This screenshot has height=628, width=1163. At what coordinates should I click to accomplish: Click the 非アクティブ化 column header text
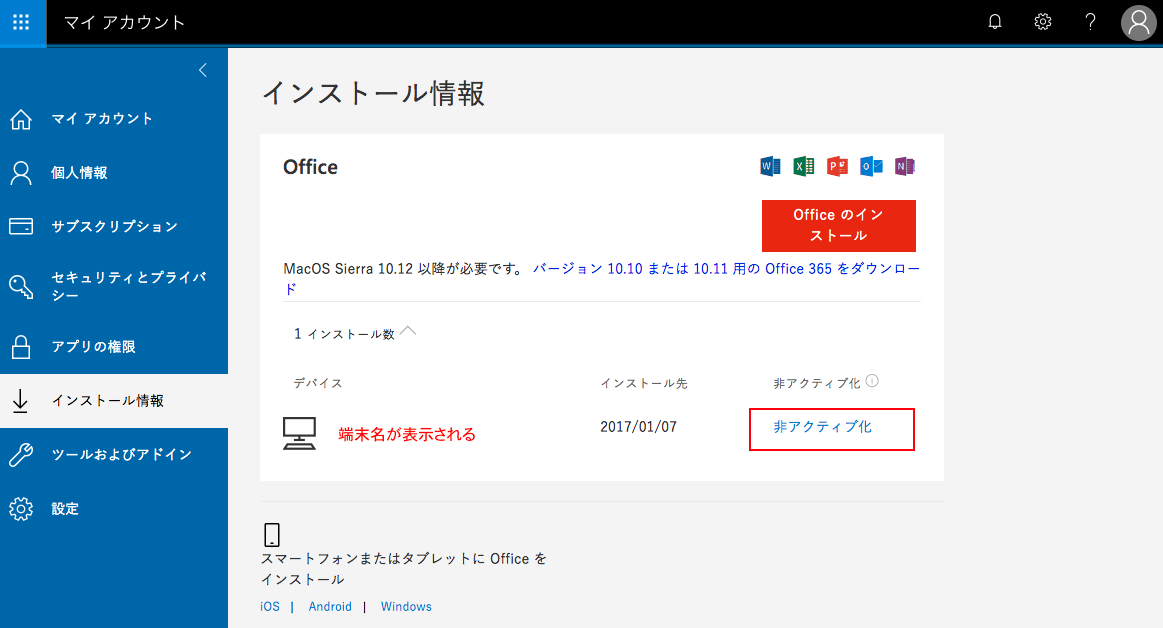817,383
